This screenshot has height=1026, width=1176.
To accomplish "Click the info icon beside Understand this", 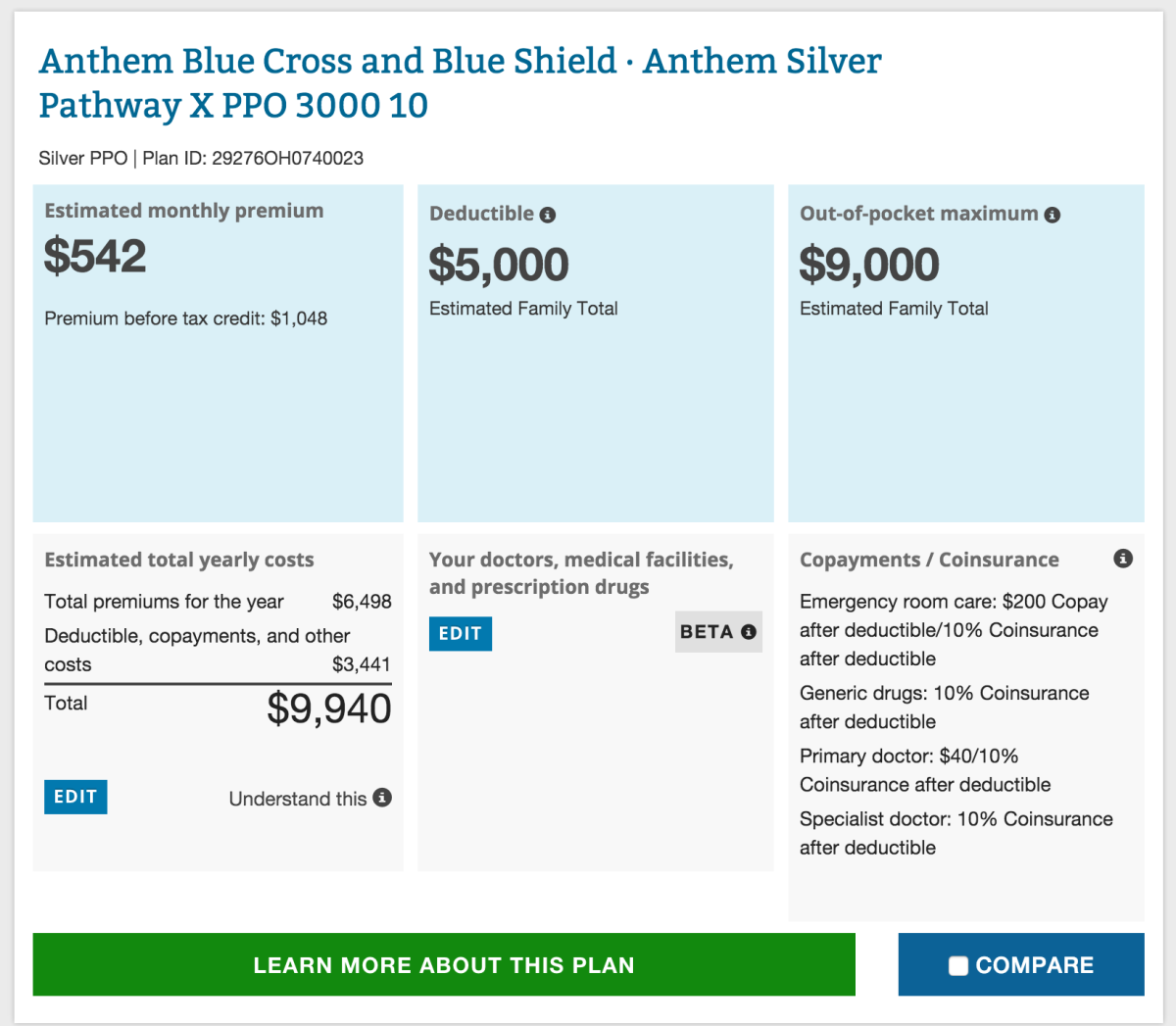I will click(x=382, y=798).
